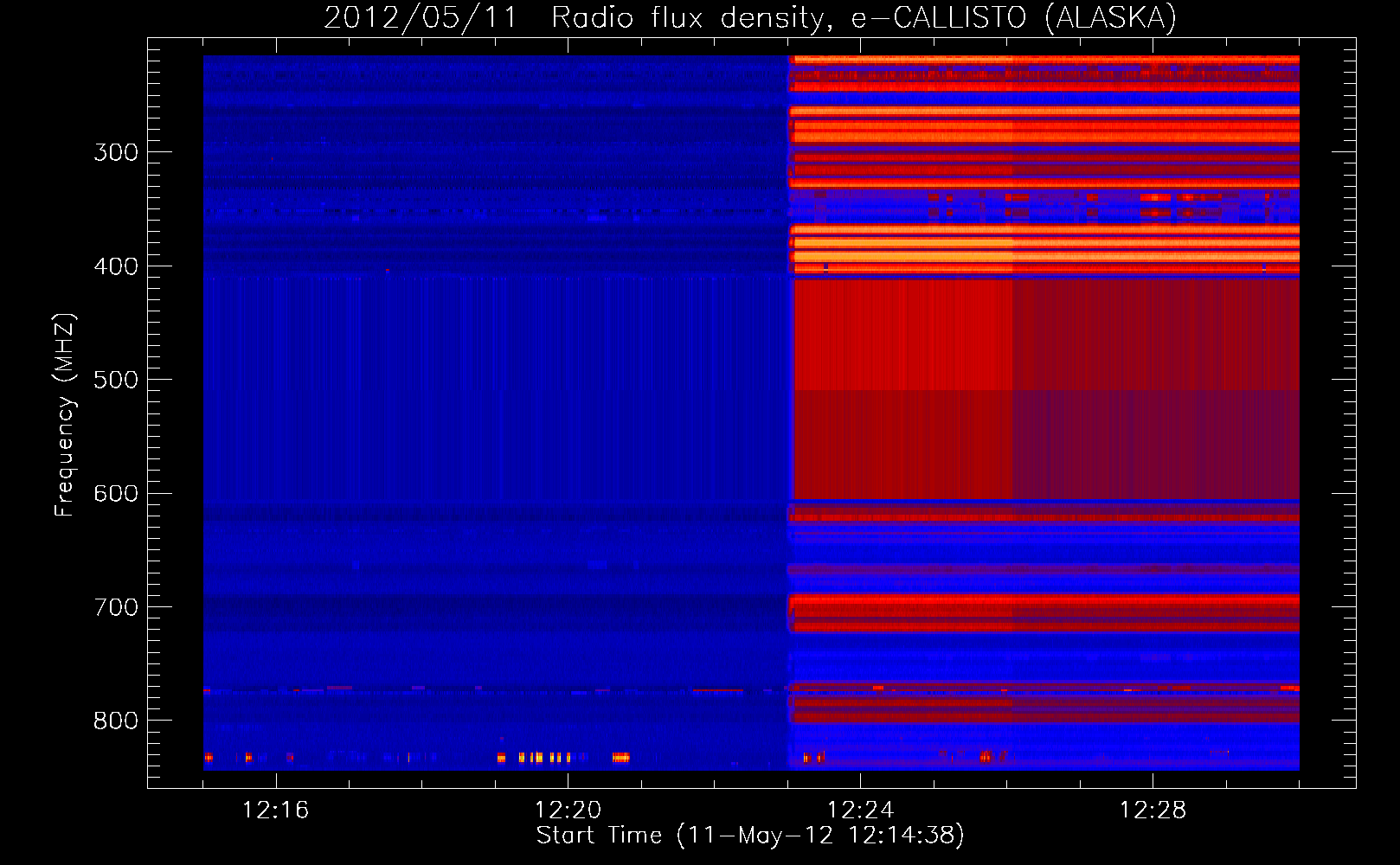Click the "Frequency (MHZ)" y-axis label
1400x865 pixels.
tap(65, 415)
